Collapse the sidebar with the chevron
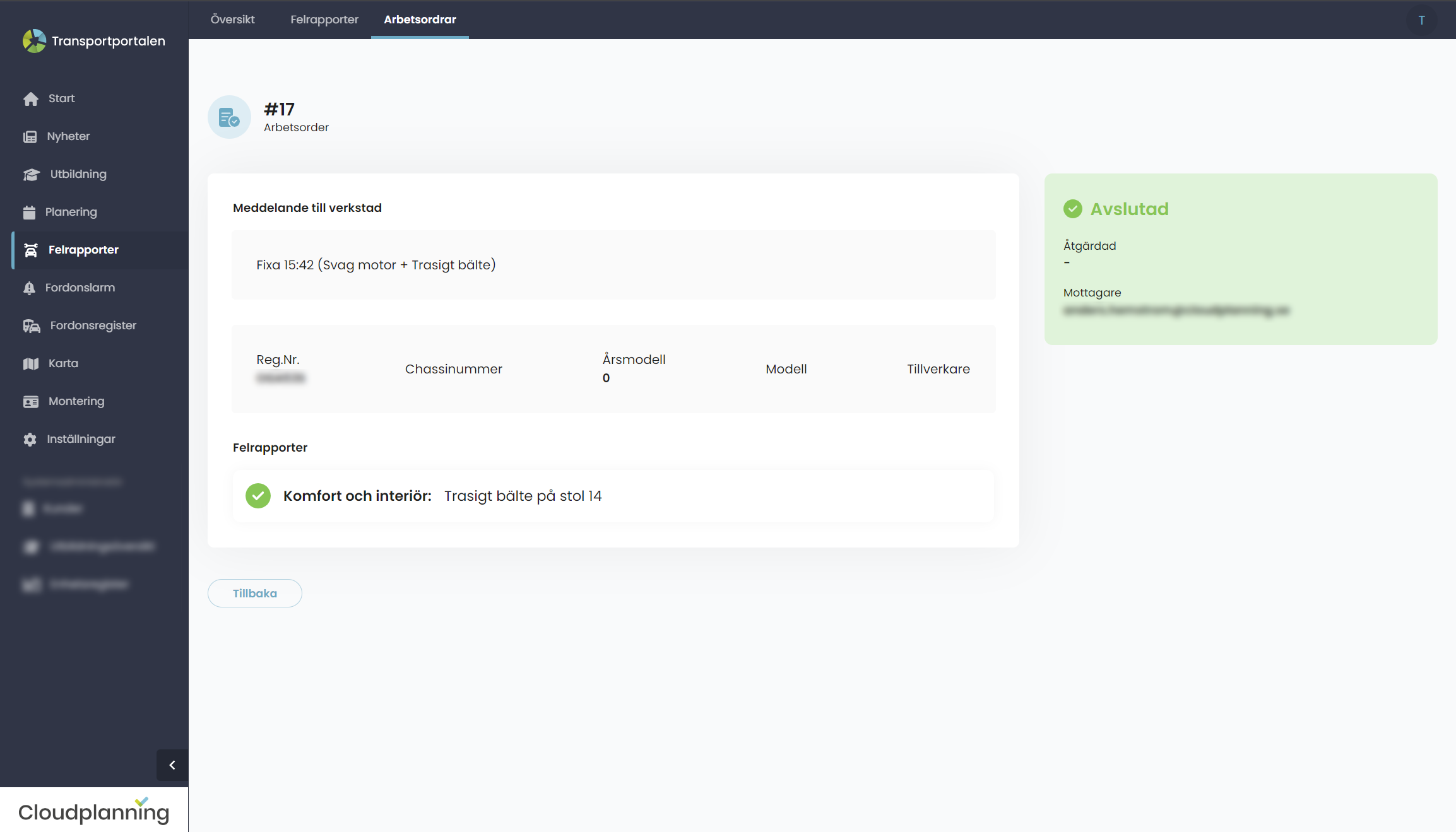Image resolution: width=1456 pixels, height=832 pixels. tap(172, 765)
